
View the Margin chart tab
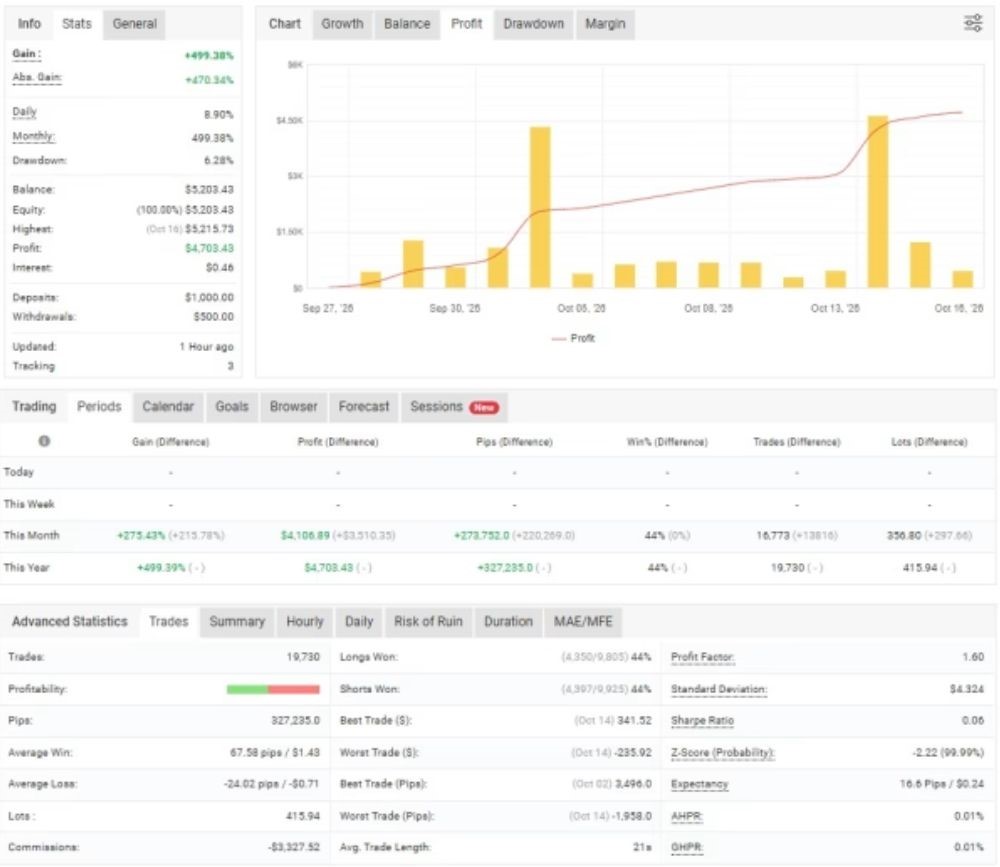coord(605,24)
